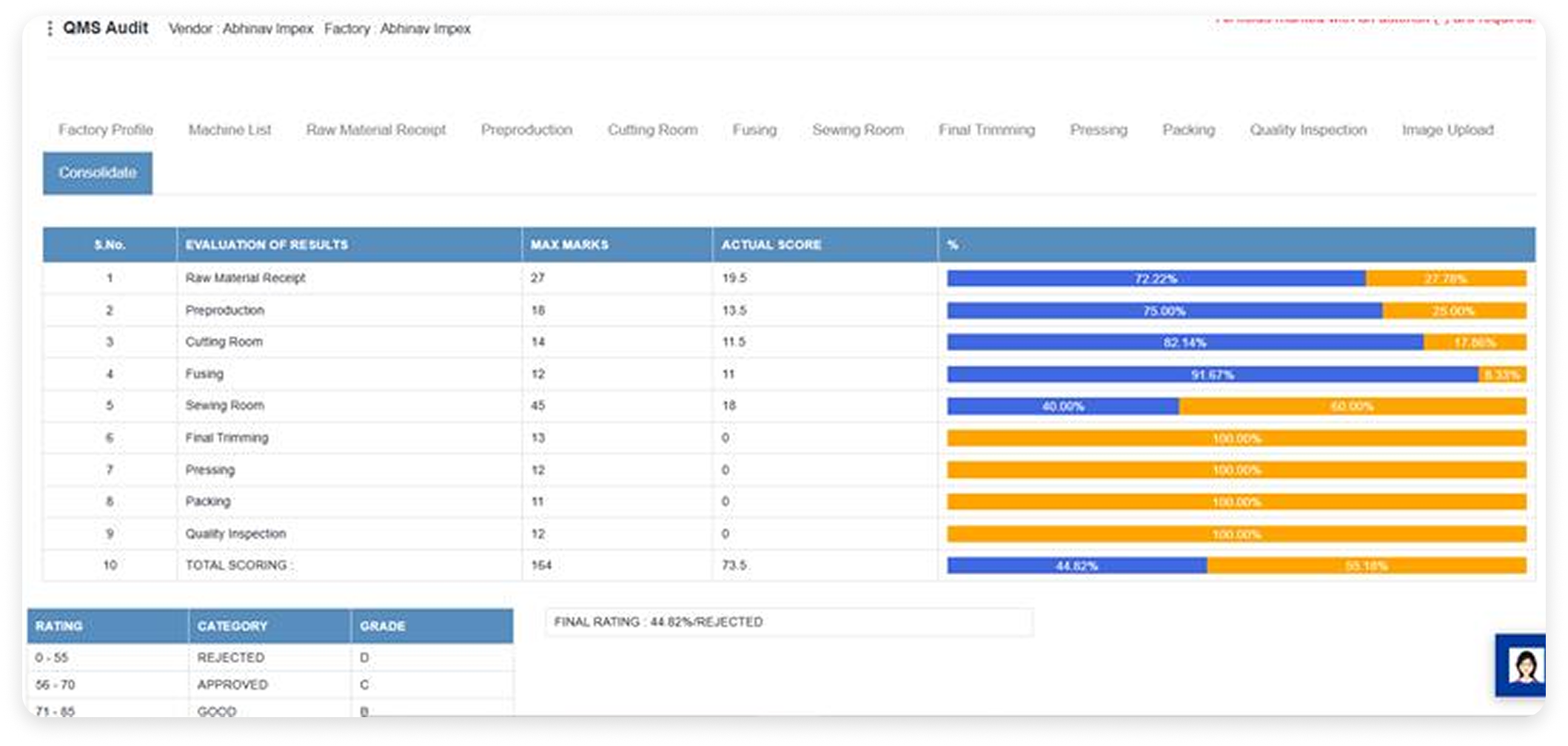Click the Actual Score column header

(771, 245)
